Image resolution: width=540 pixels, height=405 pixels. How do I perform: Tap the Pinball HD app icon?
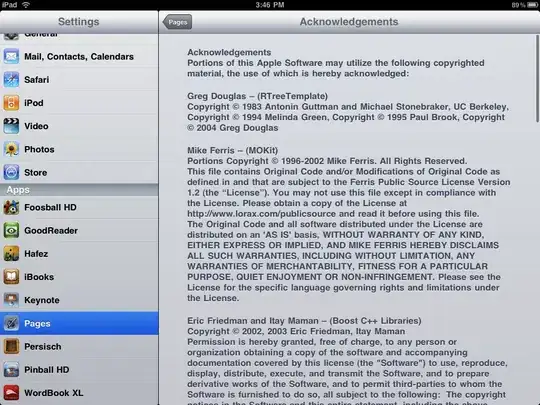click(x=11, y=370)
